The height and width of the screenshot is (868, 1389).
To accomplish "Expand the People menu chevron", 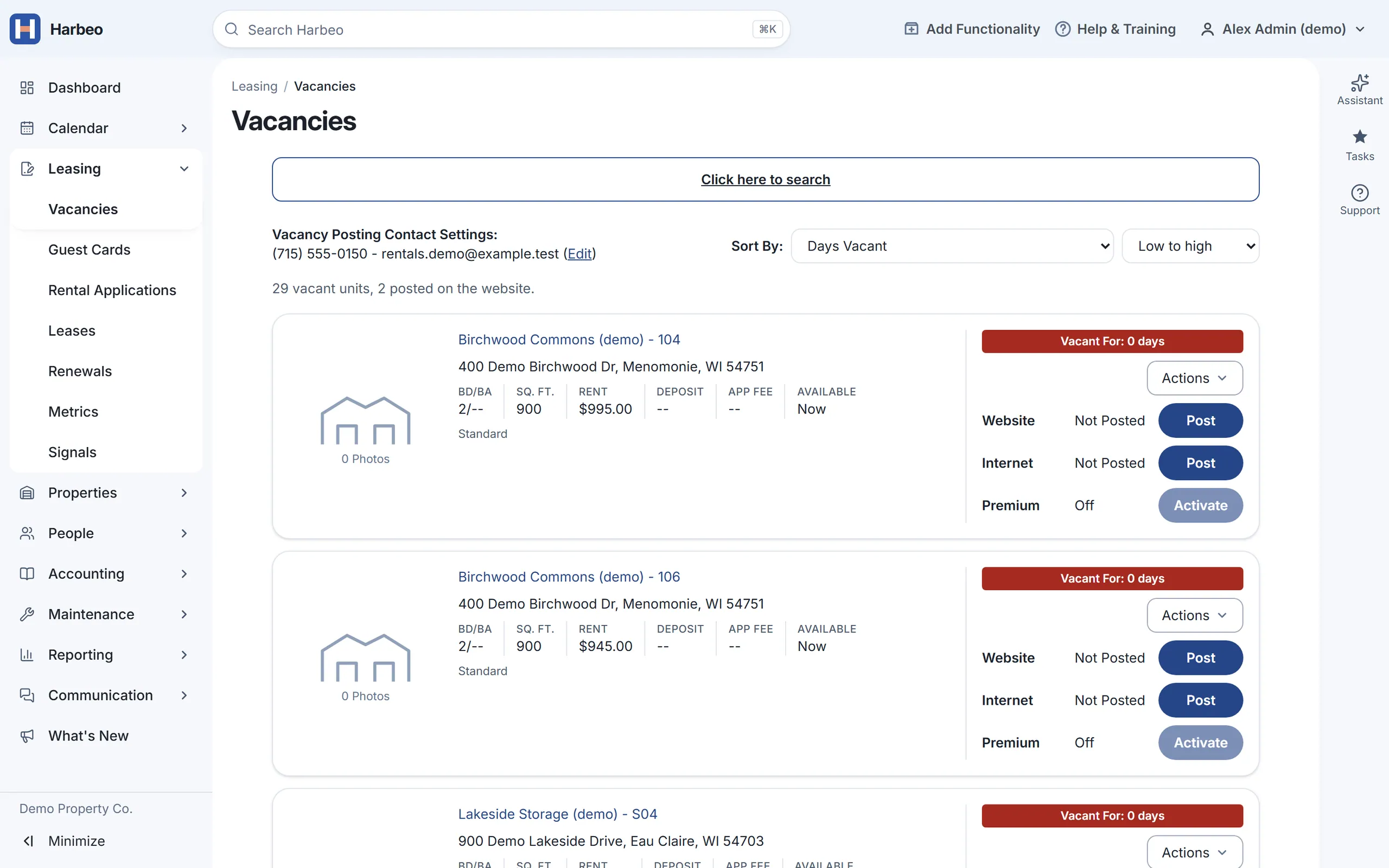I will (x=184, y=533).
